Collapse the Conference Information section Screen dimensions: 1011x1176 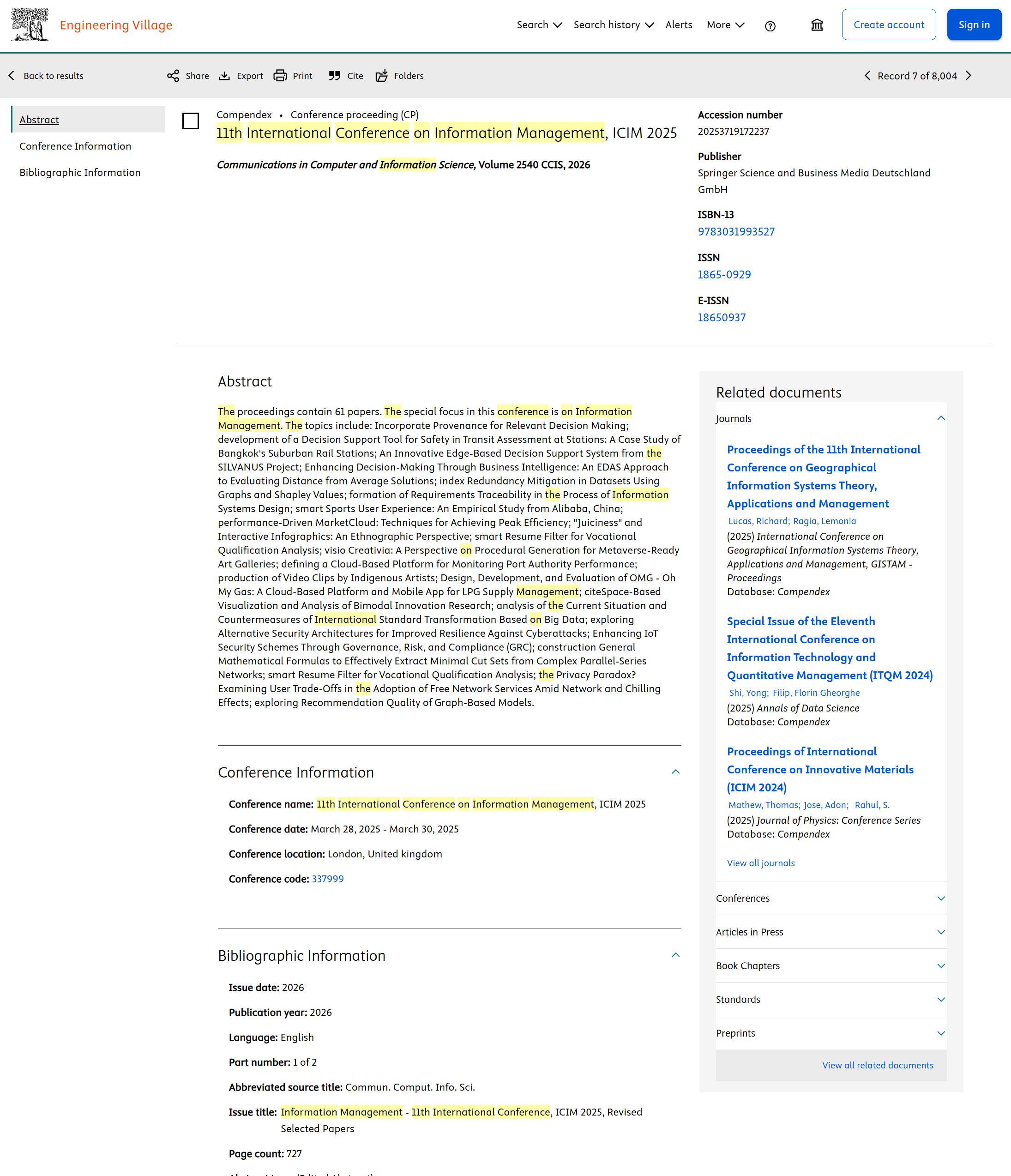675,772
